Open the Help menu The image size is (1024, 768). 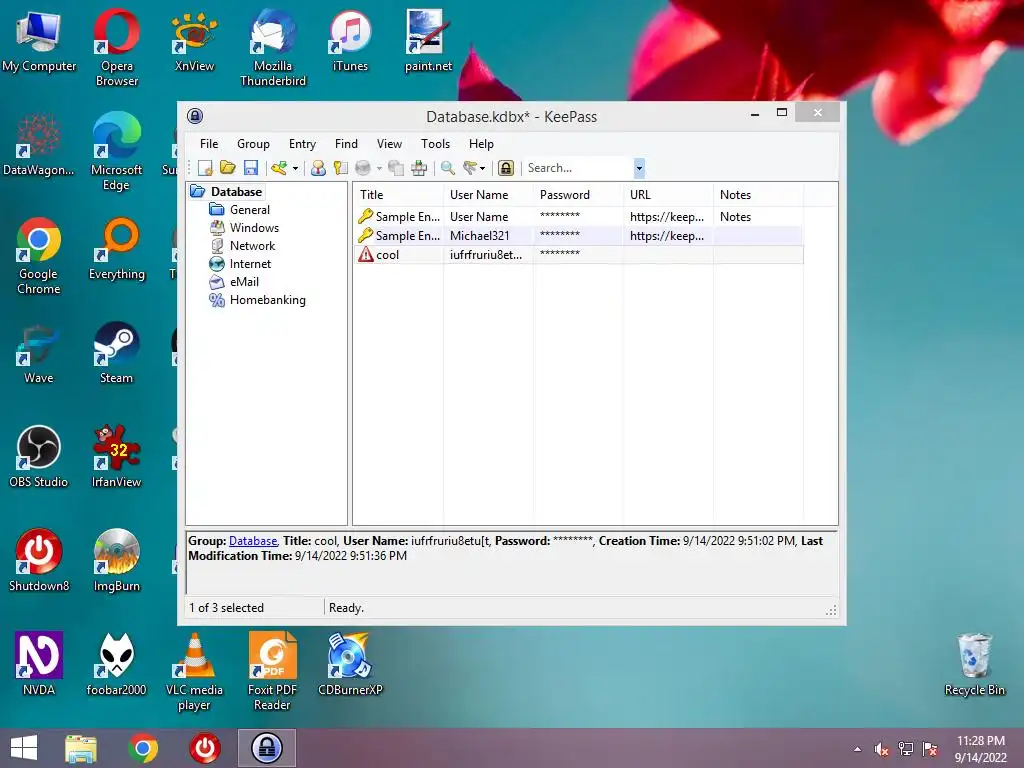pos(481,144)
